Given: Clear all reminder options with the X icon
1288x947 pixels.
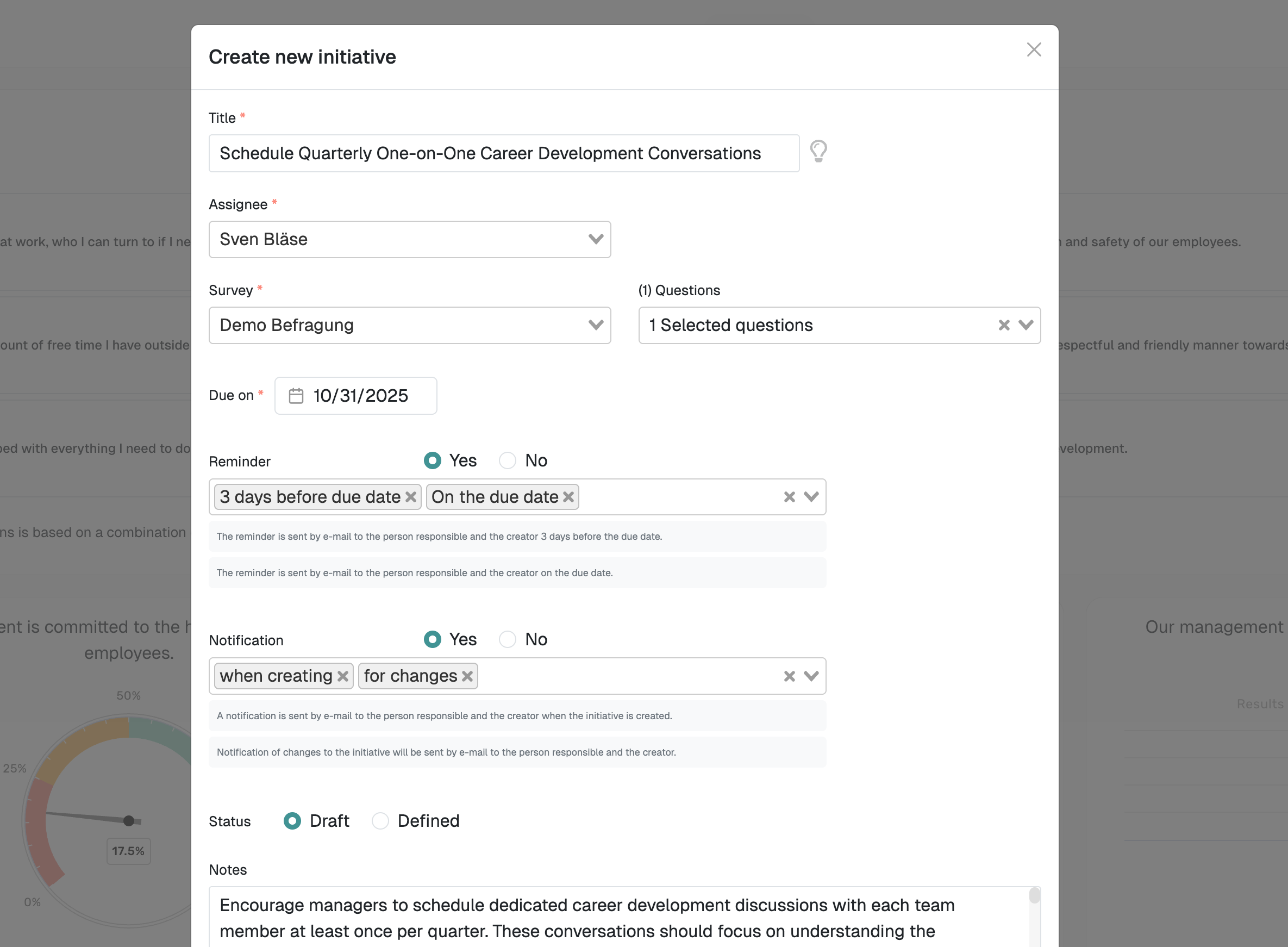Looking at the screenshot, I should pyautogui.click(x=790, y=497).
